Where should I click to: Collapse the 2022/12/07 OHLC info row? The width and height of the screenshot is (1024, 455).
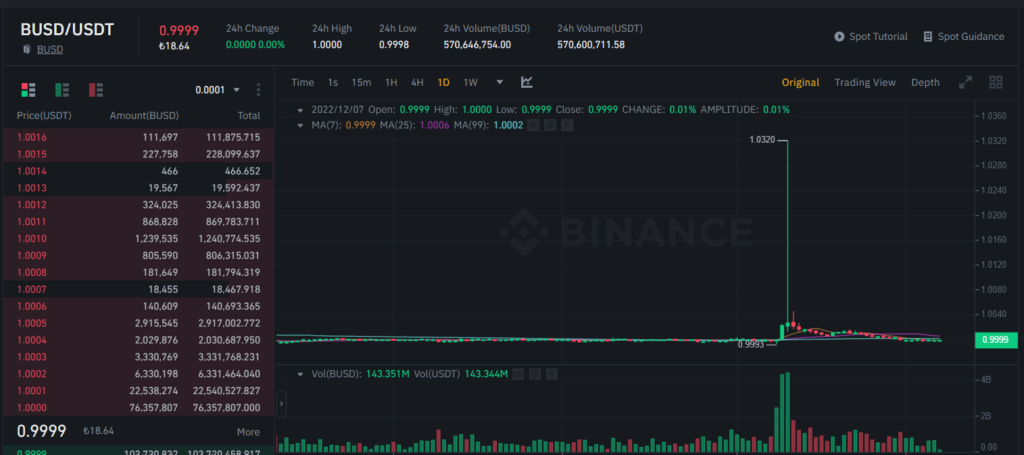[300, 110]
